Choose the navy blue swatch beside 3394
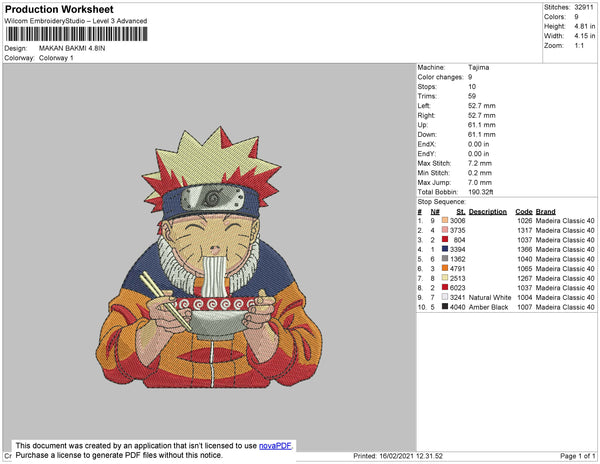Viewport: 600px width, 464px height. point(445,249)
